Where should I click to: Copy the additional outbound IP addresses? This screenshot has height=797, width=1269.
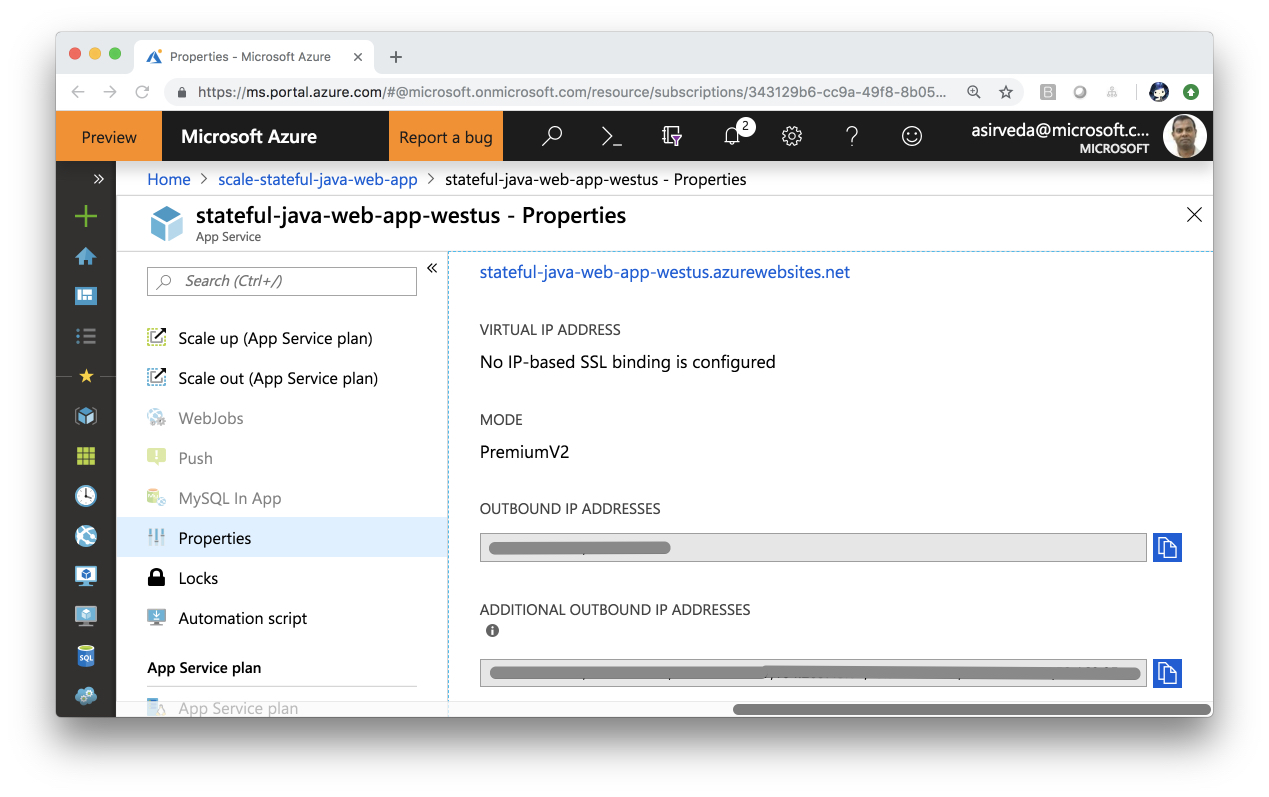1167,673
